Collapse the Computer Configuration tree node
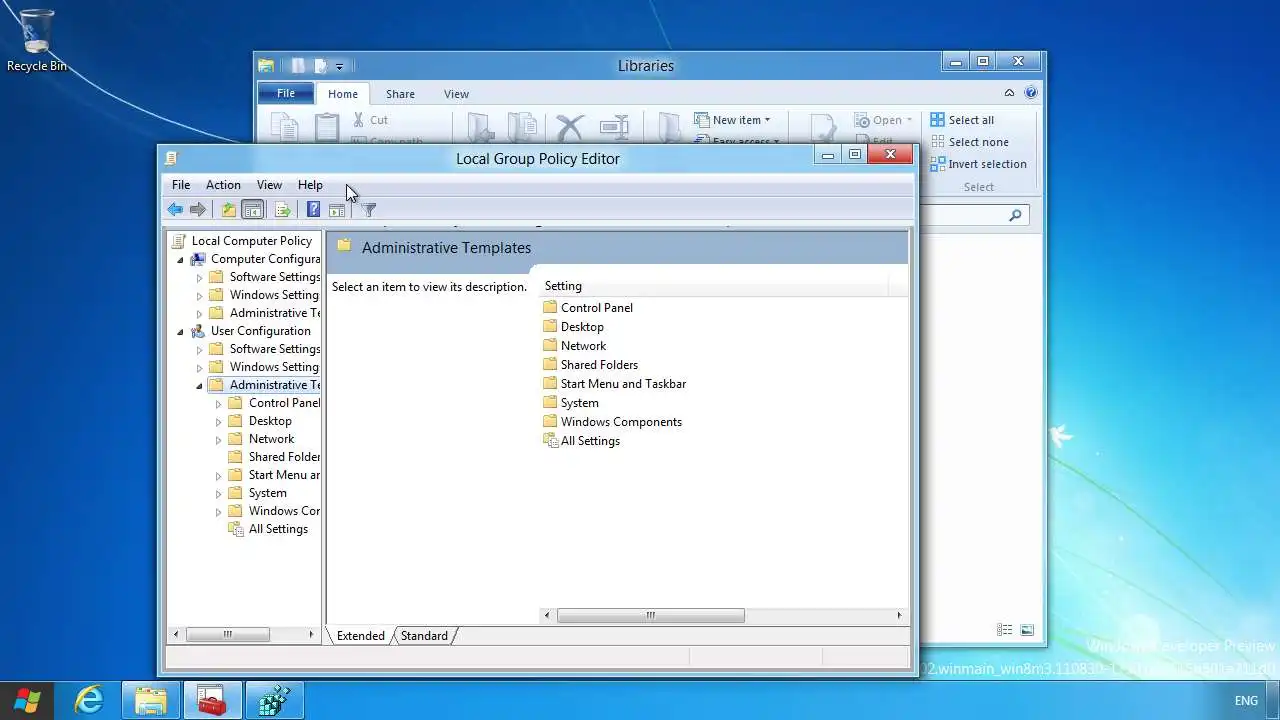 [x=181, y=259]
